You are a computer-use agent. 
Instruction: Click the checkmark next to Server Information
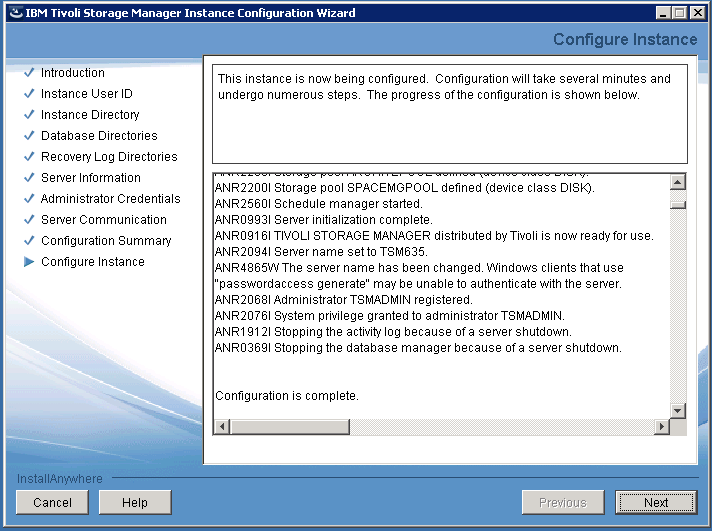(29, 177)
